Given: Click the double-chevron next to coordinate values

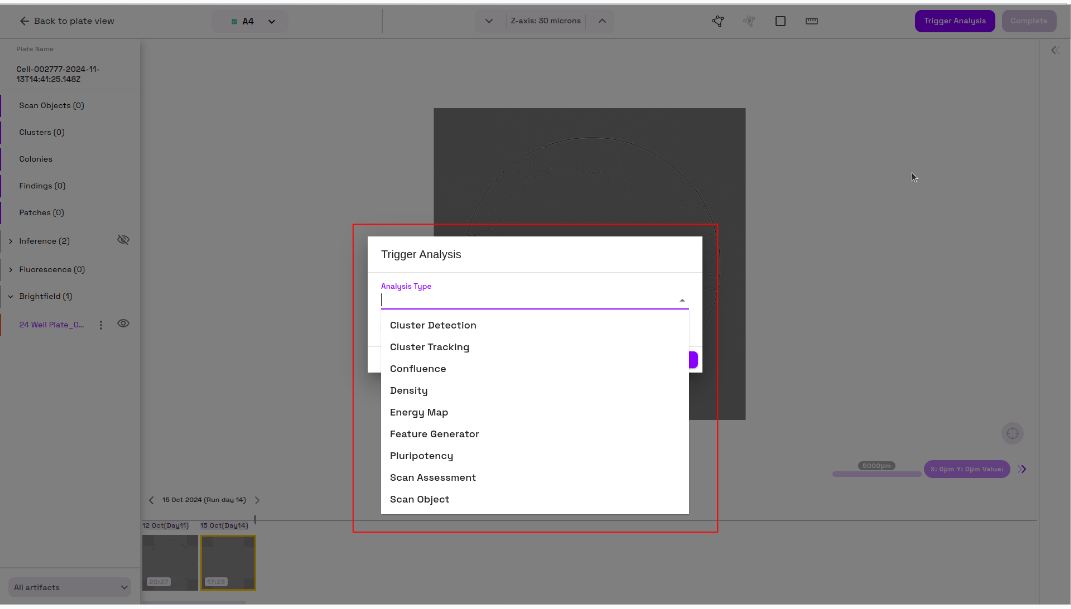Looking at the screenshot, I should click(x=1022, y=468).
